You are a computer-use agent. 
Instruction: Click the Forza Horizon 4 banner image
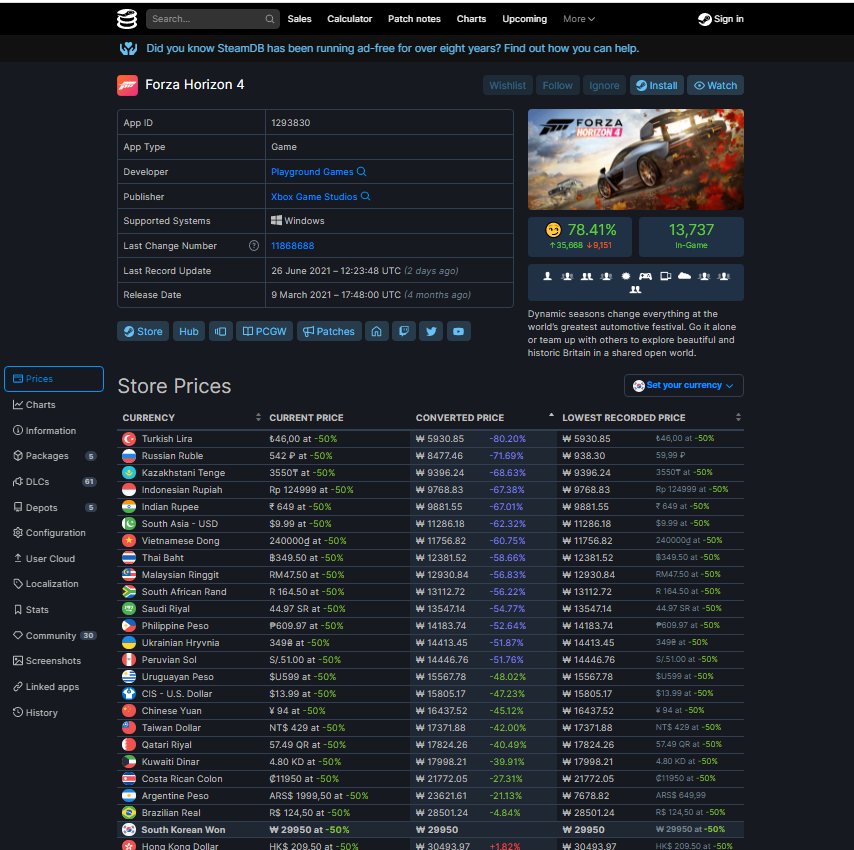636,160
